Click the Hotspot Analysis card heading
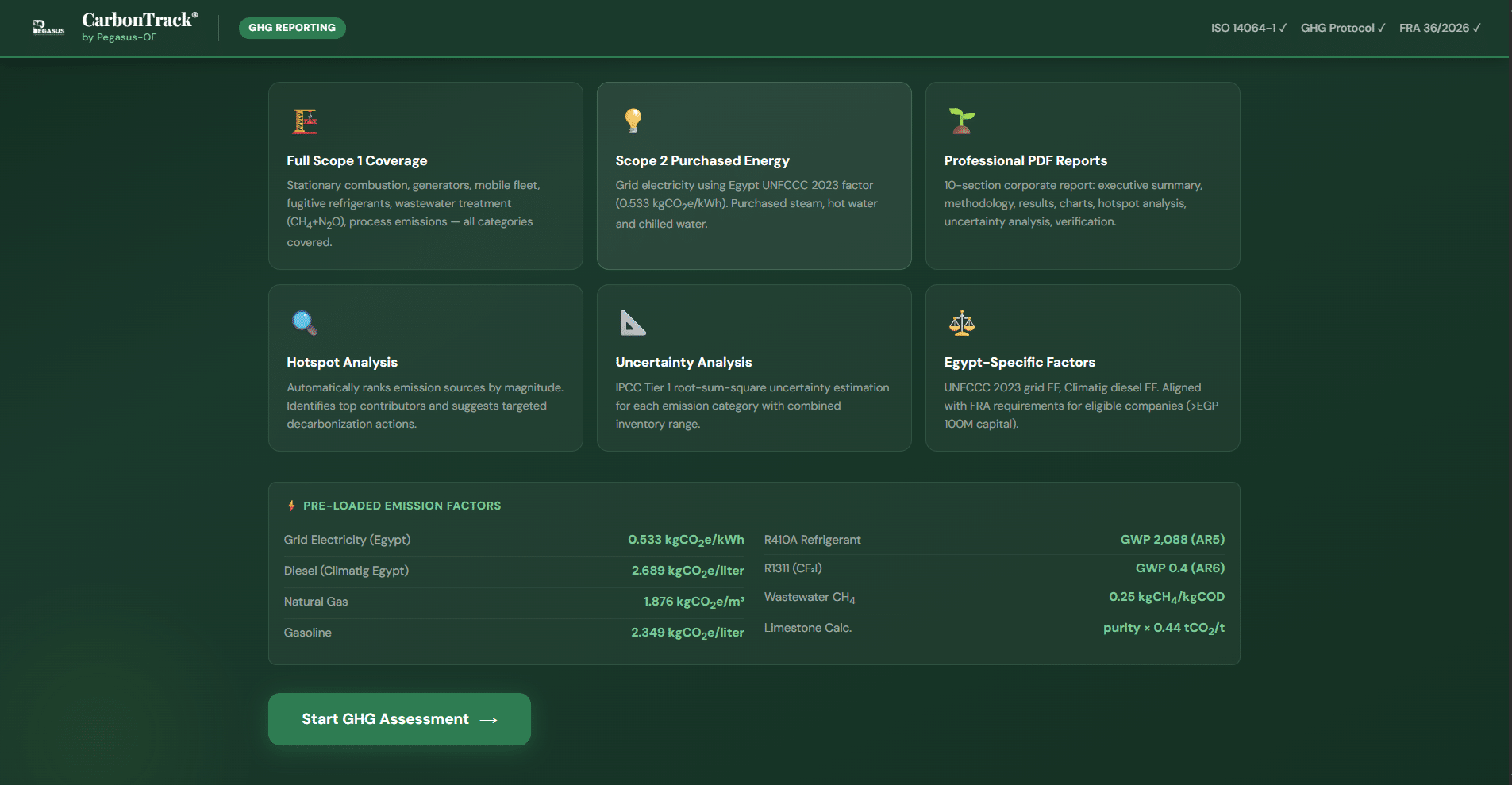This screenshot has width=1512, height=785. (342, 362)
